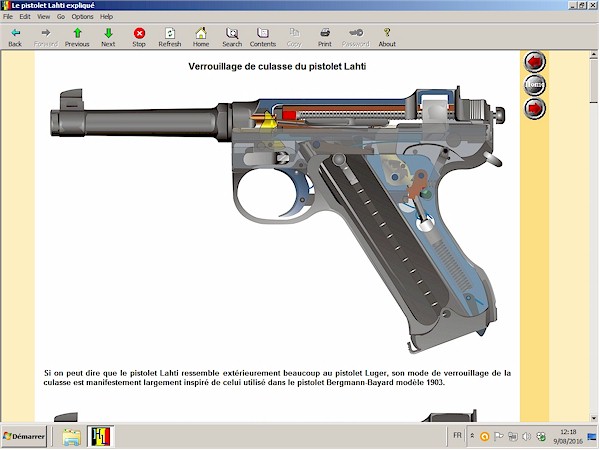The height and width of the screenshot is (450, 600).
Task: Click the red right-arrow page button
Action: [x=535, y=108]
